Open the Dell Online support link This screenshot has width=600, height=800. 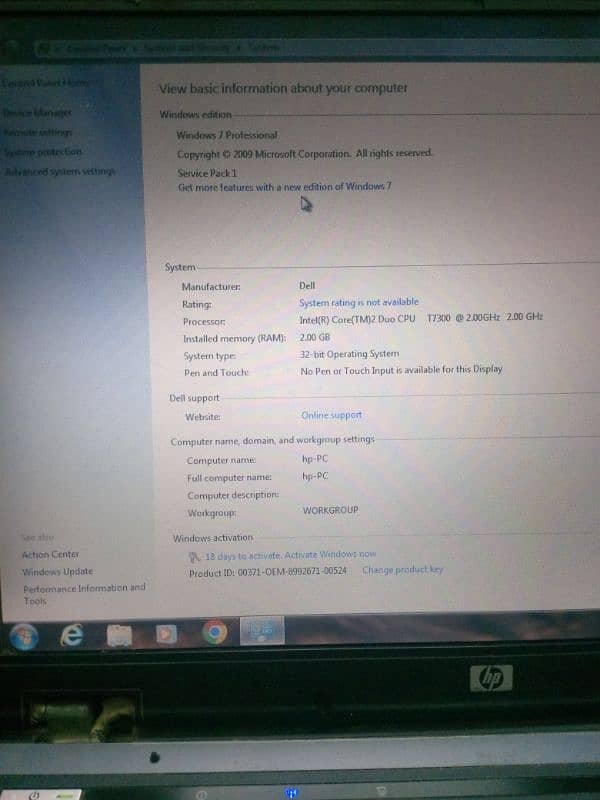pyautogui.click(x=331, y=415)
